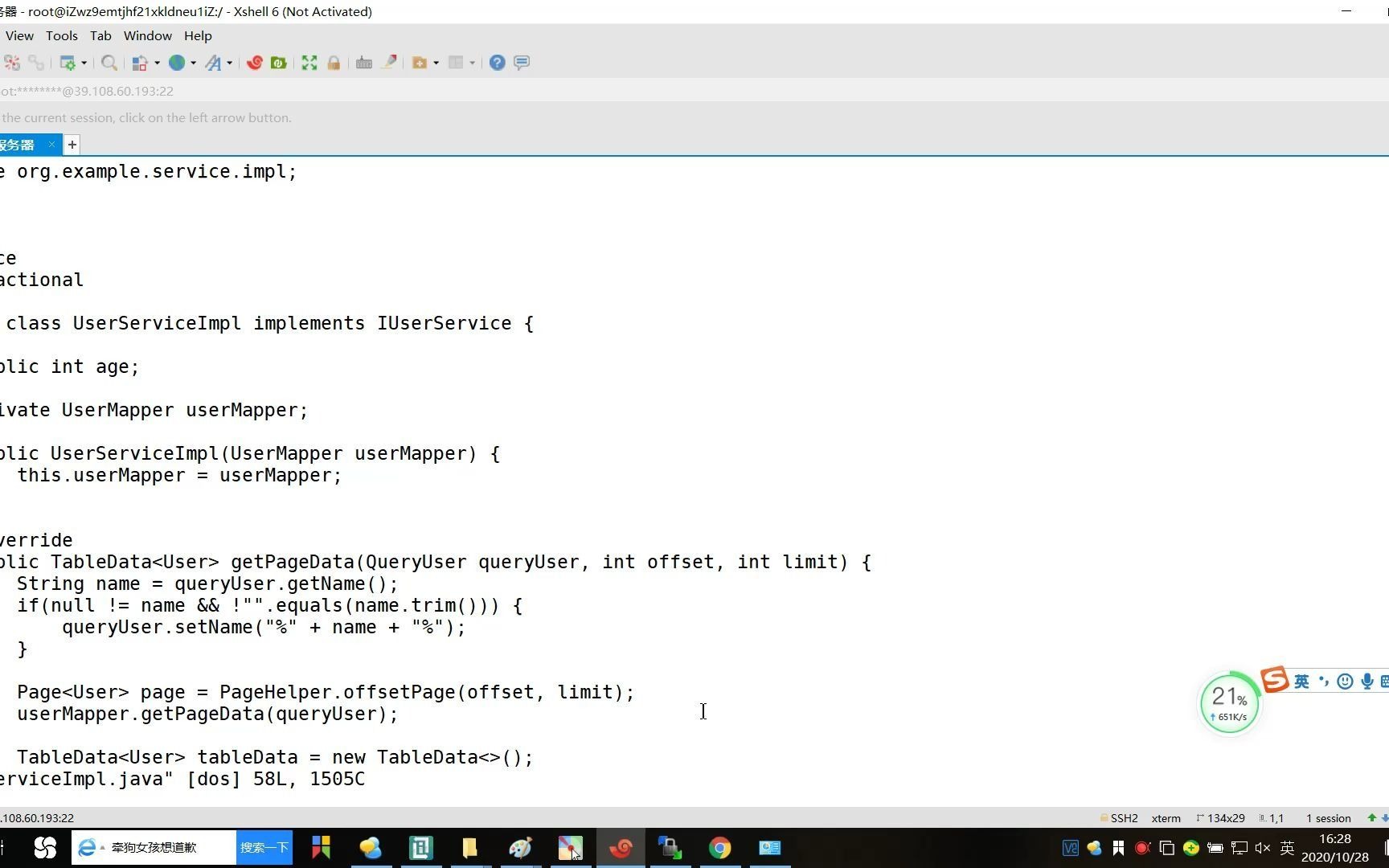The height and width of the screenshot is (868, 1389).
Task: Click the highlight pen toolbar icon
Action: 389,63
